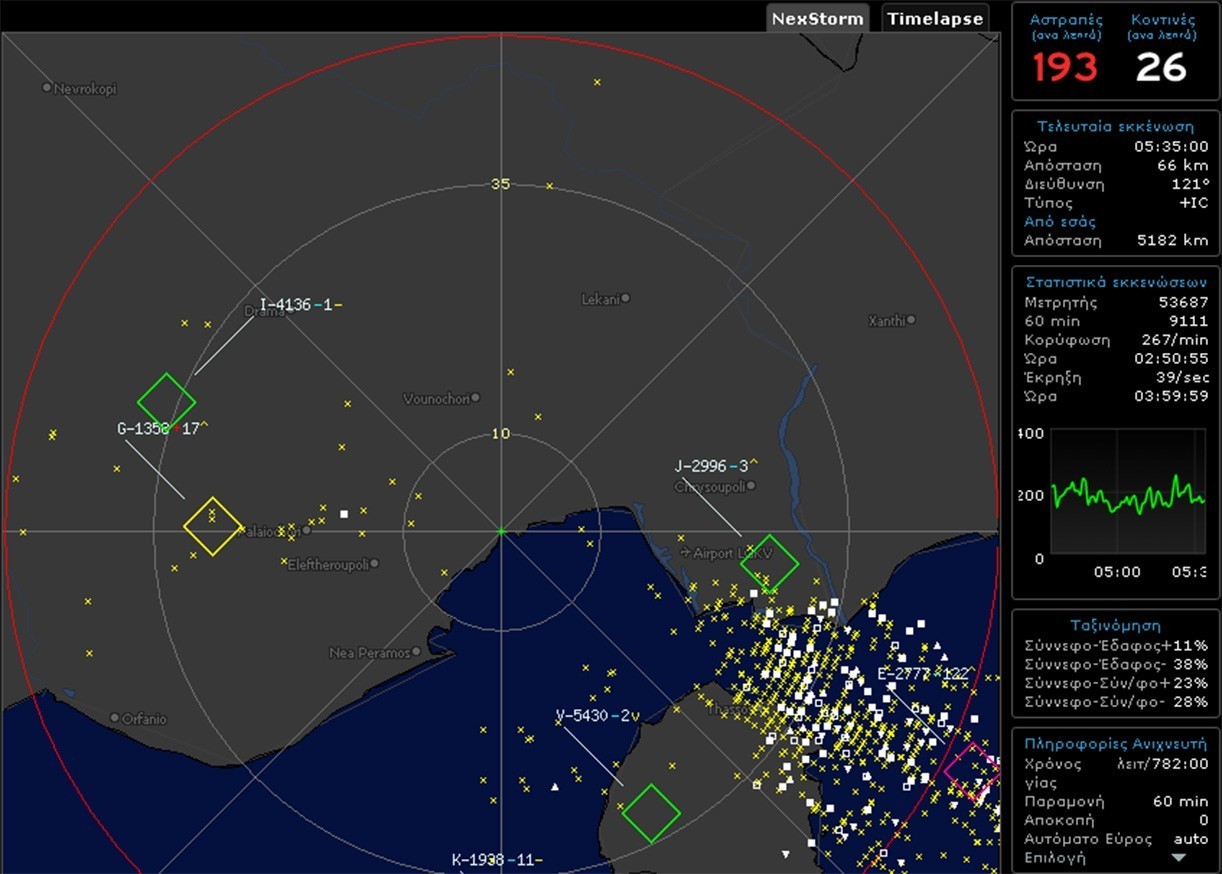1222x874 pixels.
Task: Click the Αποκοπή value 0
Action: tap(1203, 820)
